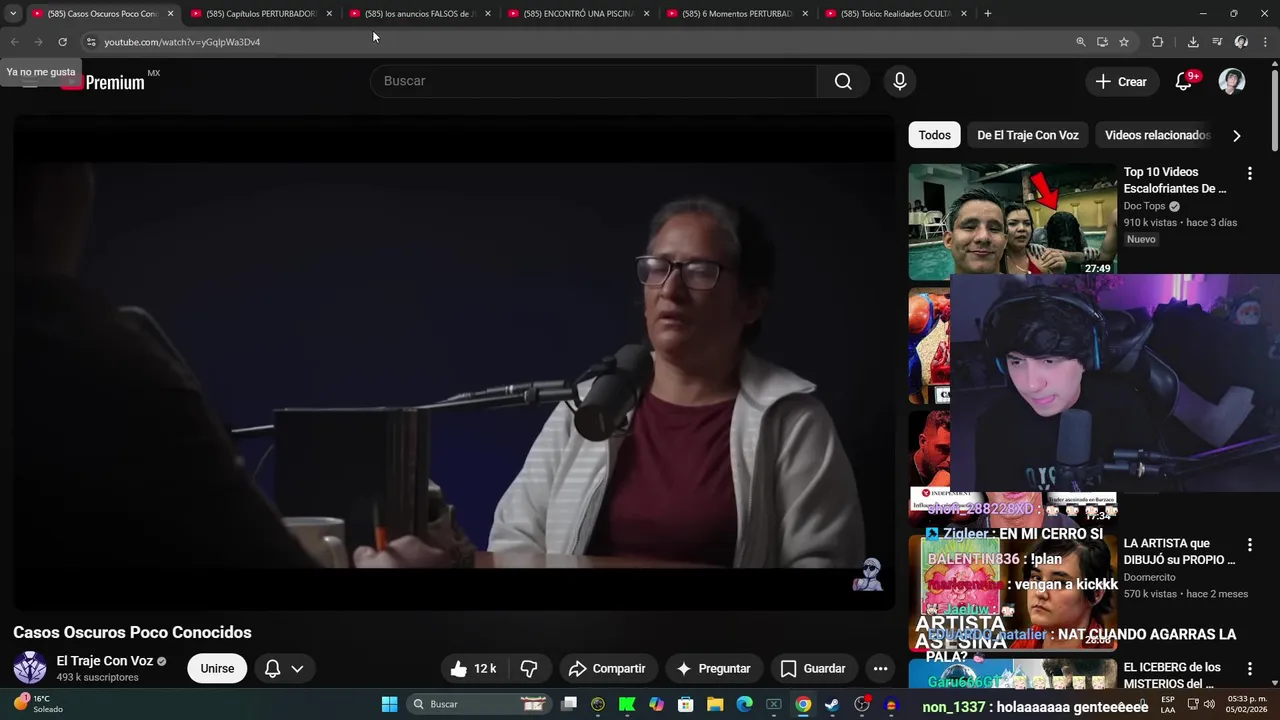Screen dimensions: 1280x720
Task: Open the Compartir share option
Action: tap(607, 669)
